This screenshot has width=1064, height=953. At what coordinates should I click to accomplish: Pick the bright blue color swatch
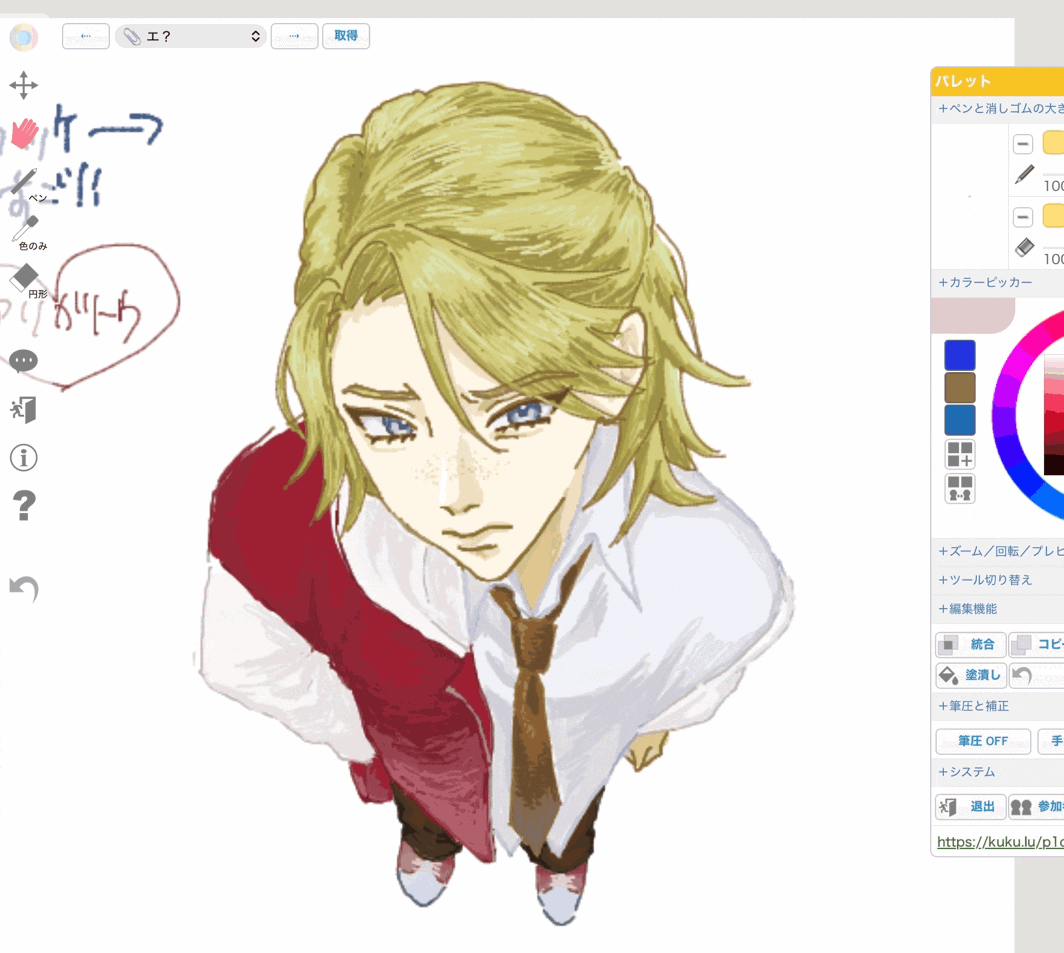(960, 355)
